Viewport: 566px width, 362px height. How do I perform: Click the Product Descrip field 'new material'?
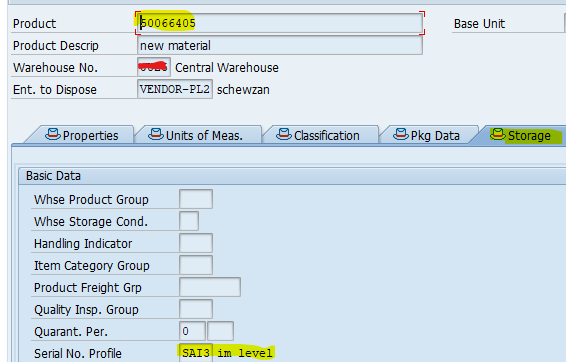pos(280,46)
